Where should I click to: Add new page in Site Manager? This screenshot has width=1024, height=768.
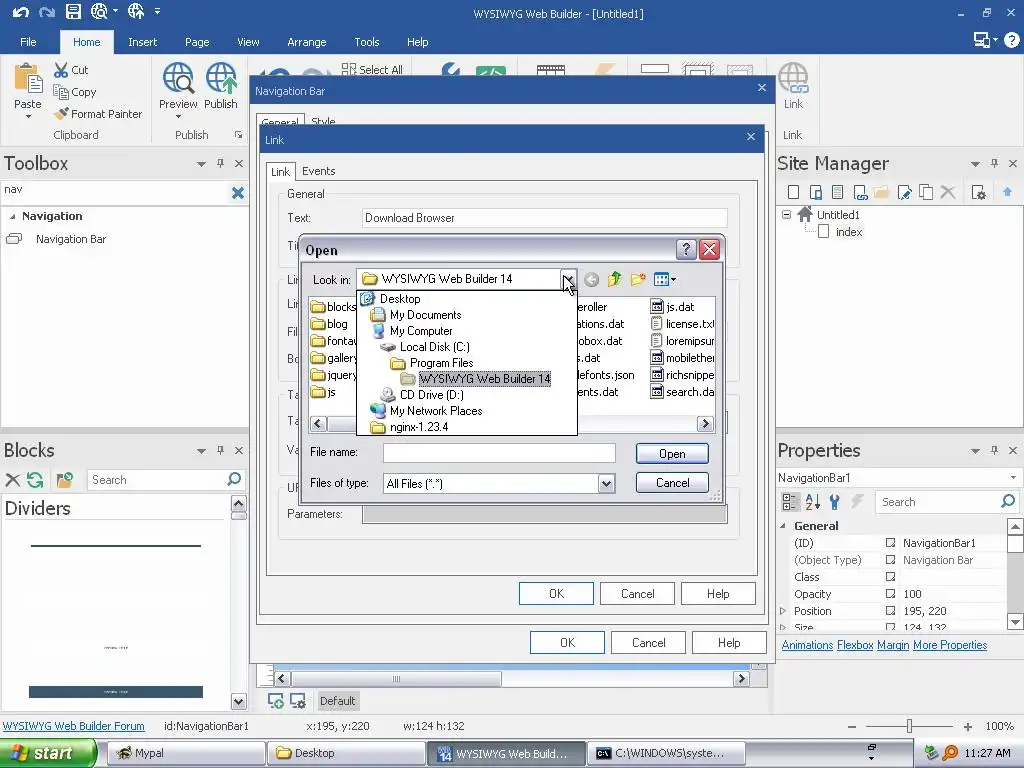pos(793,192)
